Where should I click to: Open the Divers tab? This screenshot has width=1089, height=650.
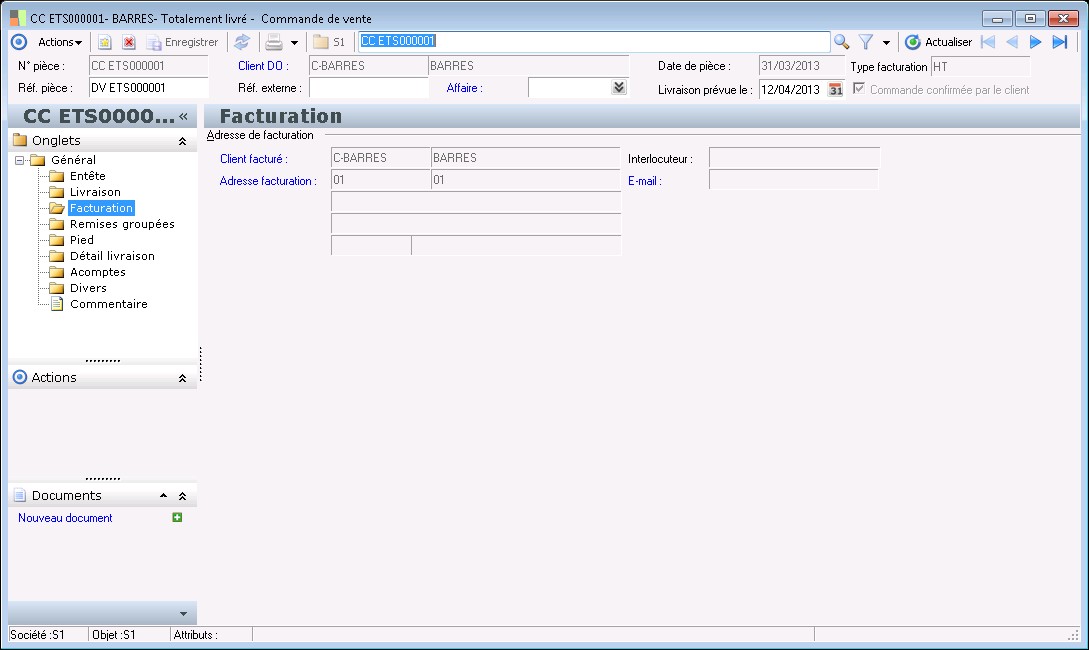click(88, 288)
